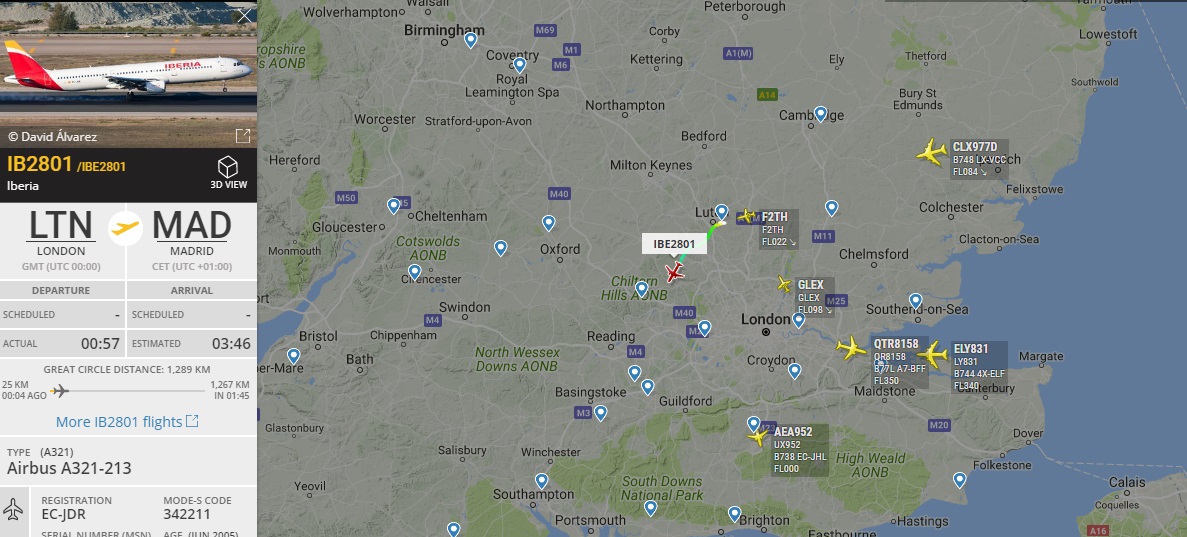The image size is (1187, 537).
Task: Select the GLEX aircraft icon
Action: pos(784,285)
